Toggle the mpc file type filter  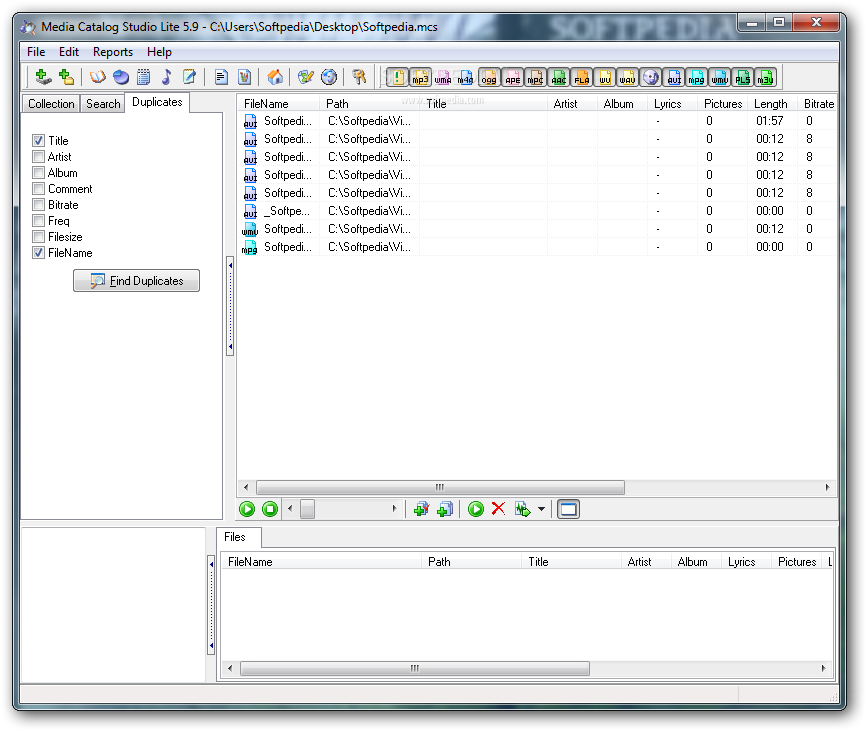[x=535, y=77]
